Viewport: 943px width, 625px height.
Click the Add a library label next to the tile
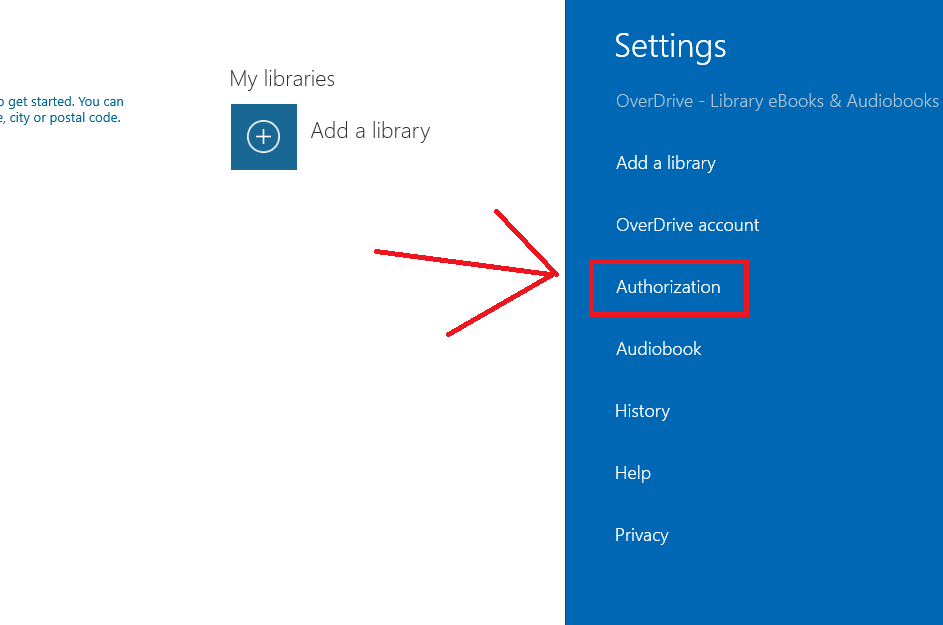[x=370, y=131]
